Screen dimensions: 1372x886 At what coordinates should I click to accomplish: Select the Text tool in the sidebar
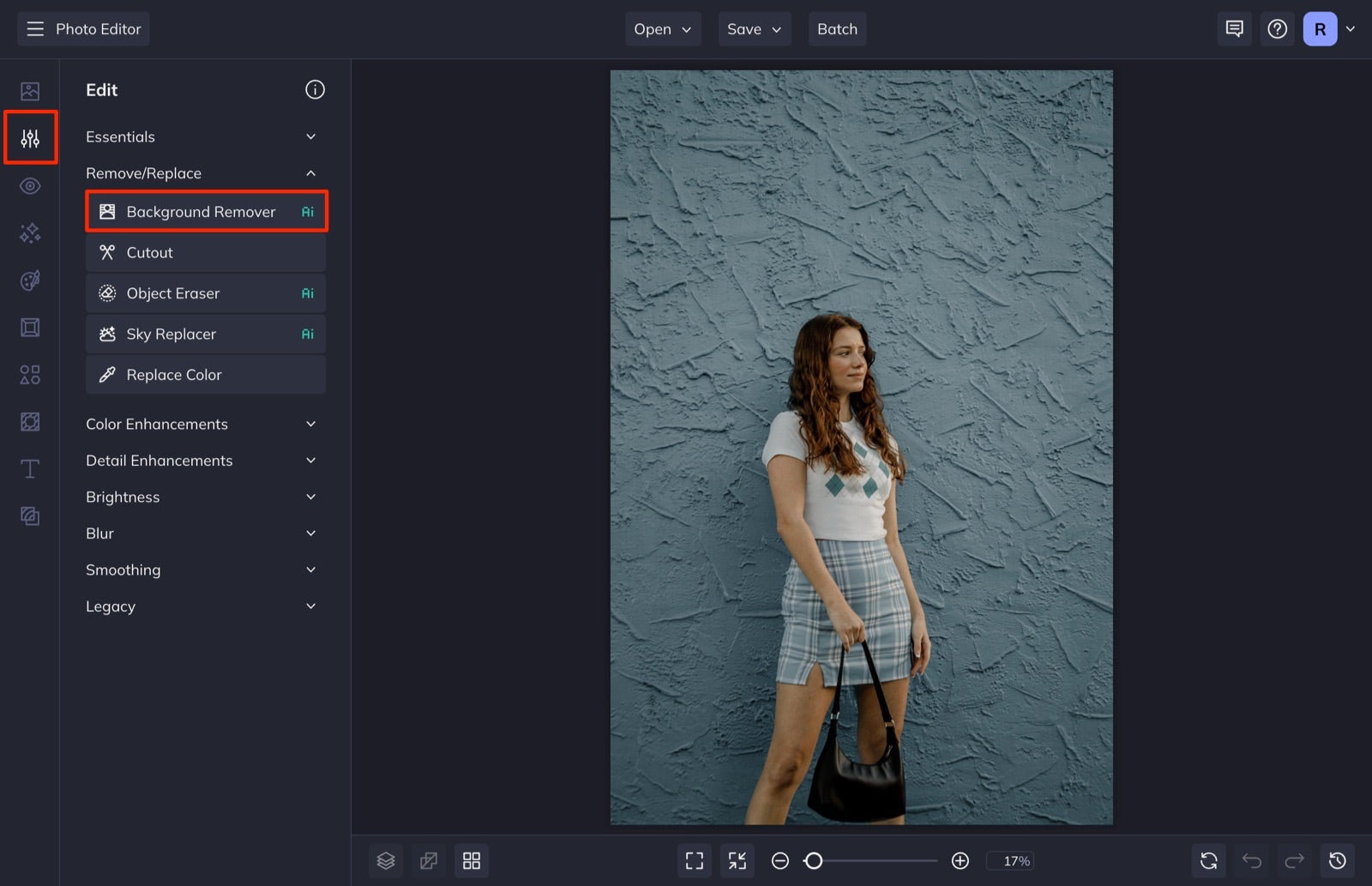[x=30, y=468]
